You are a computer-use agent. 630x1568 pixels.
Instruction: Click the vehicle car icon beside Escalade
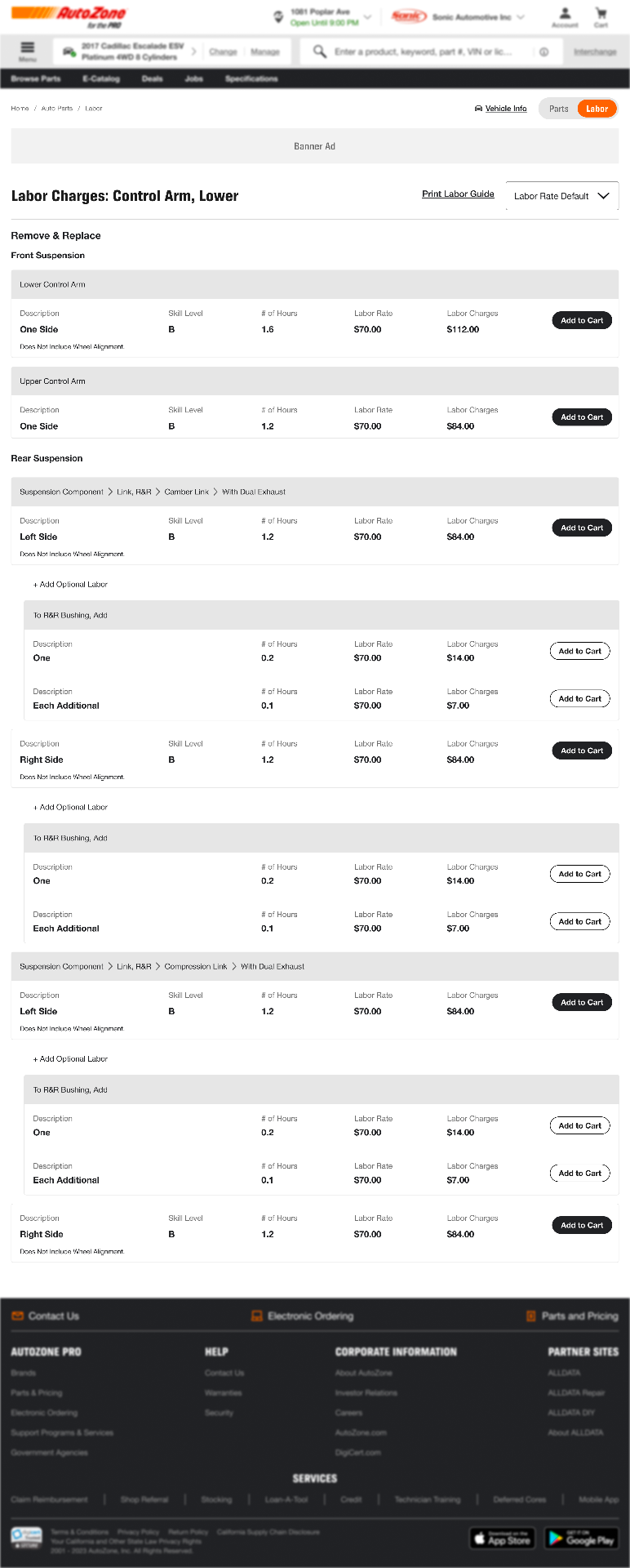tap(69, 51)
